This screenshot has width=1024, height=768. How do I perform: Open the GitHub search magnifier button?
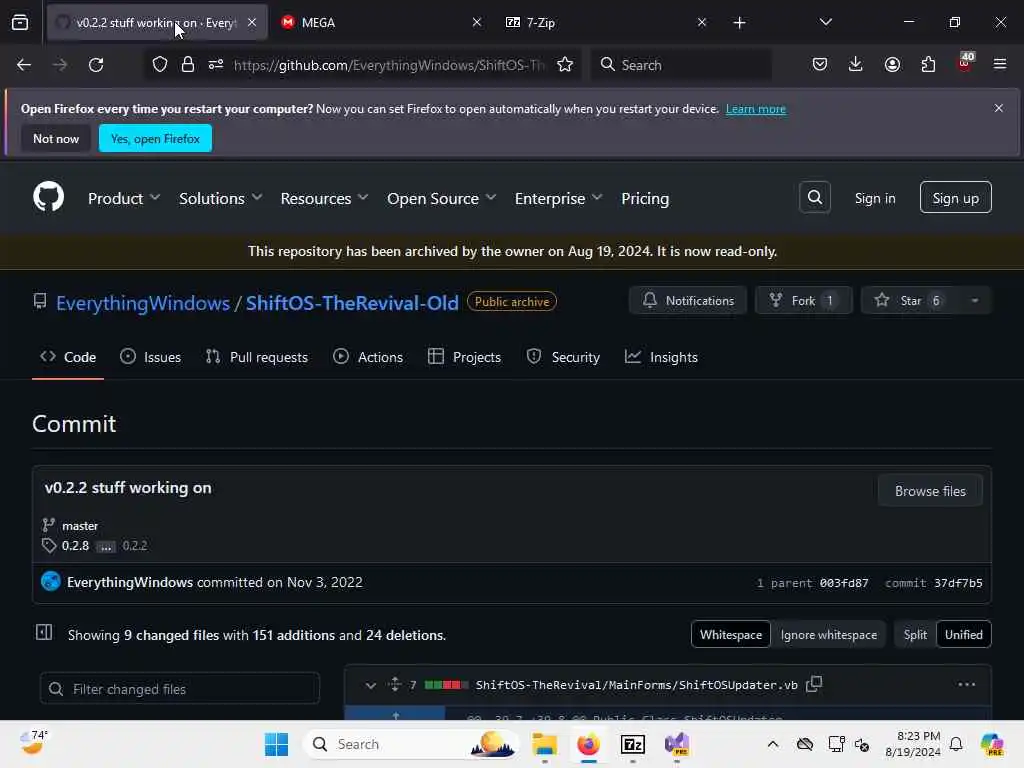click(814, 197)
